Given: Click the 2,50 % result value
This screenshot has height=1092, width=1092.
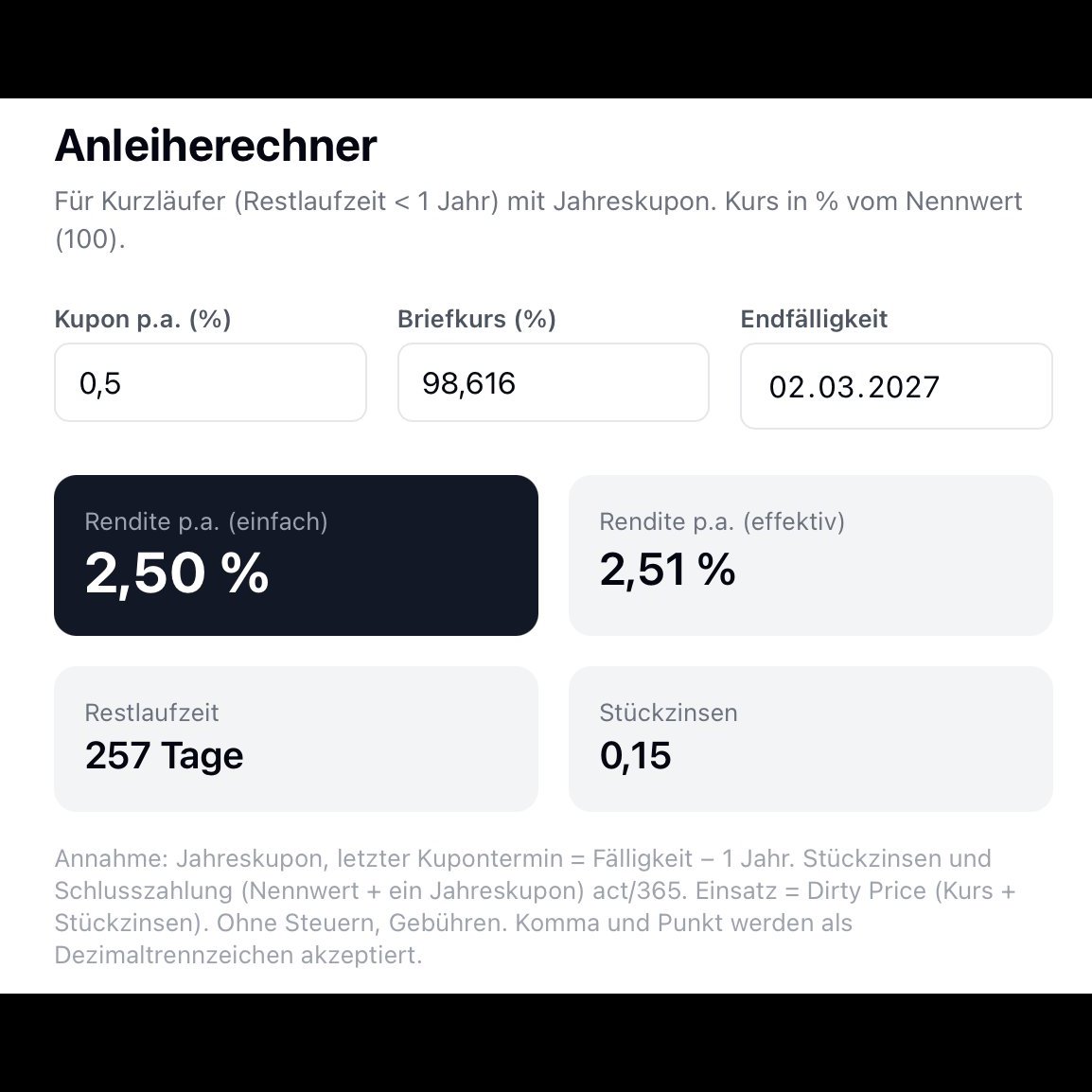Looking at the screenshot, I should 177,573.
